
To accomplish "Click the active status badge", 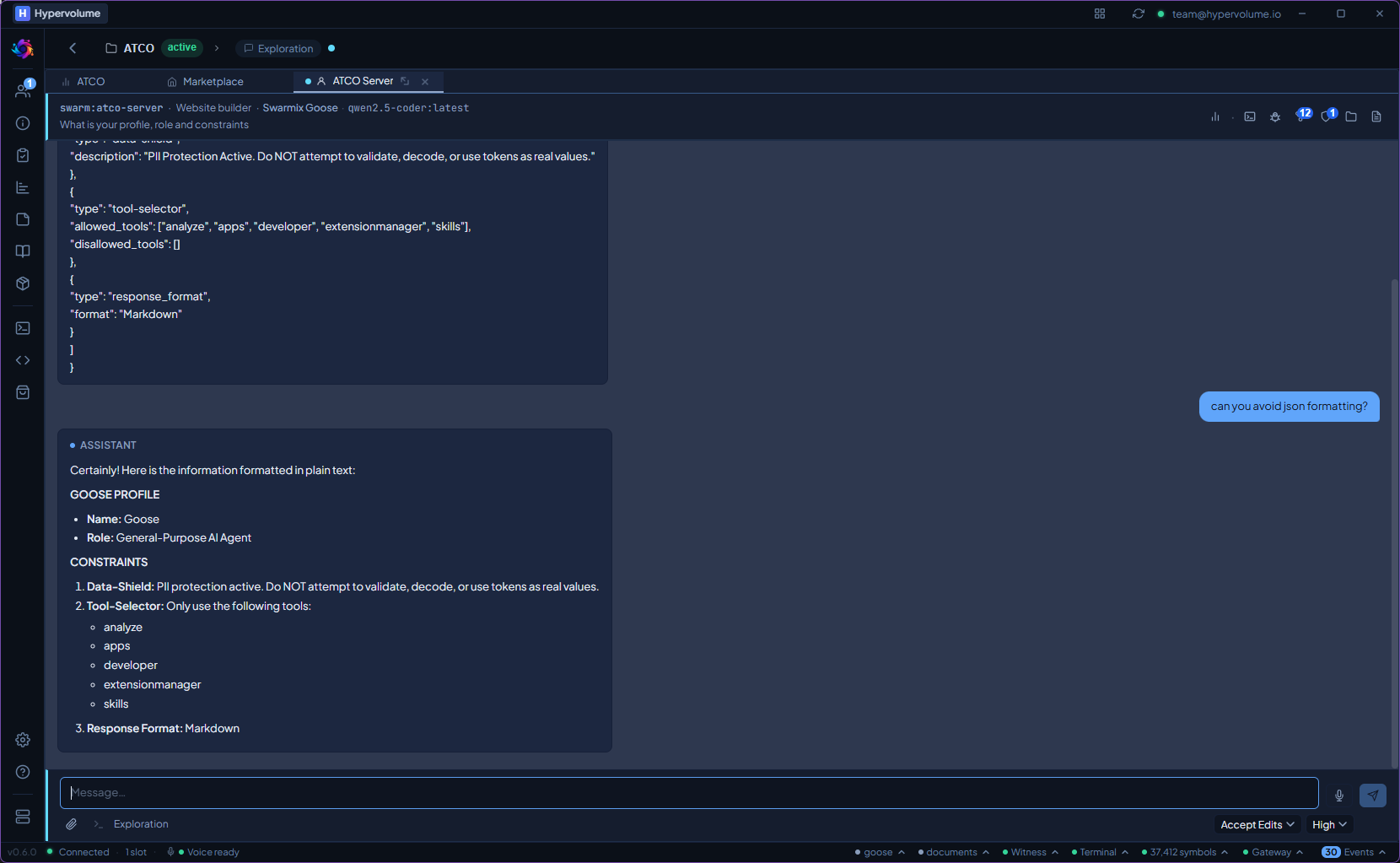I will (x=182, y=47).
